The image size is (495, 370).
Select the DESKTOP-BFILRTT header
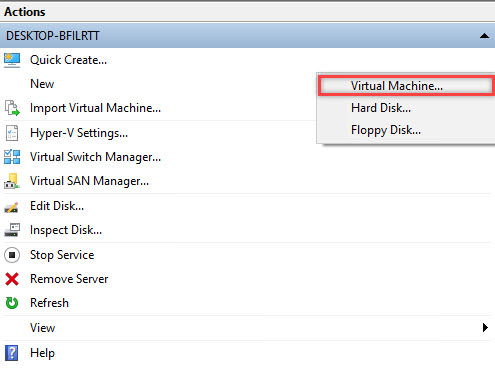[x=247, y=36]
